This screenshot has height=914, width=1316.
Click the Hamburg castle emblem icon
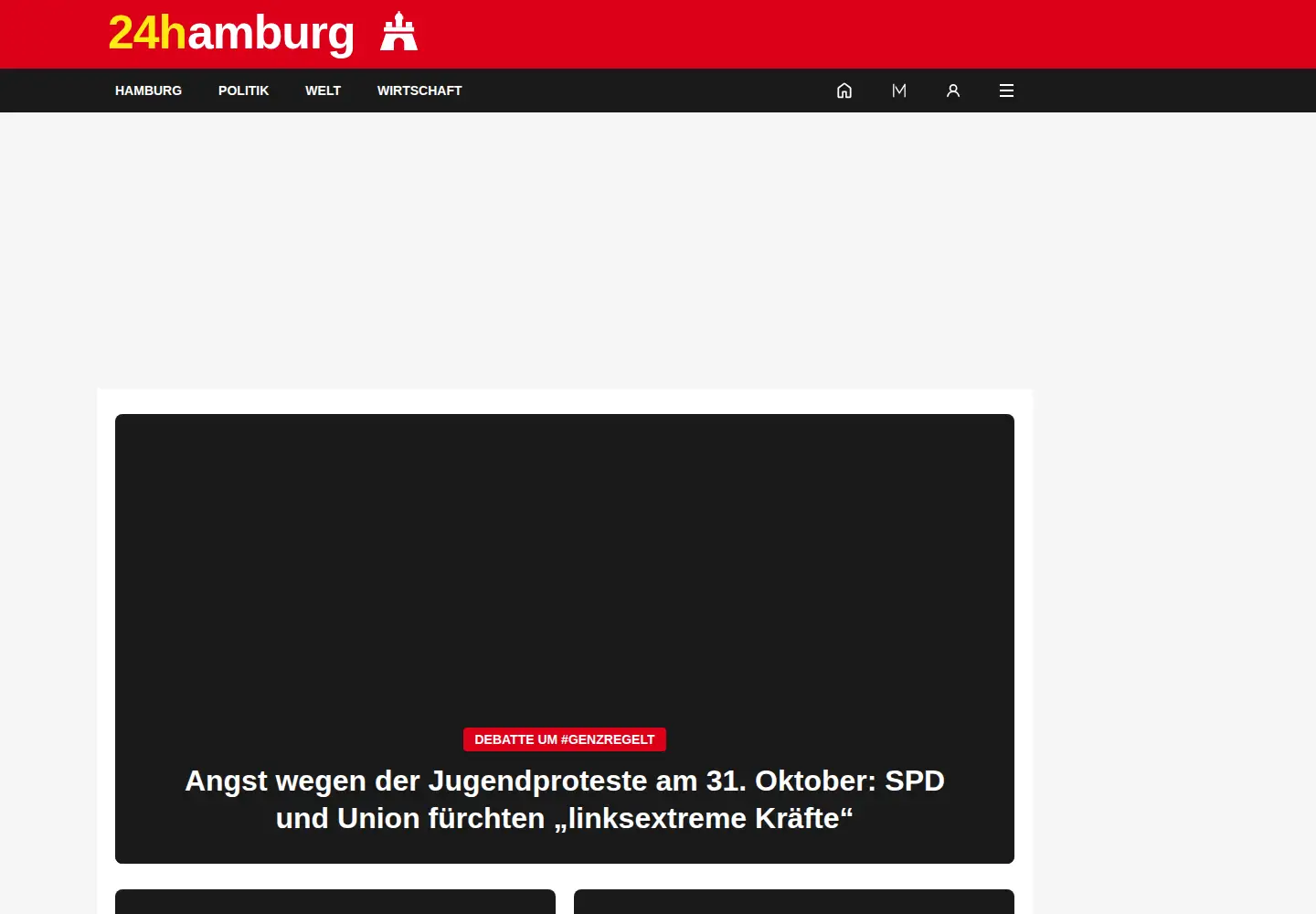pos(398,31)
